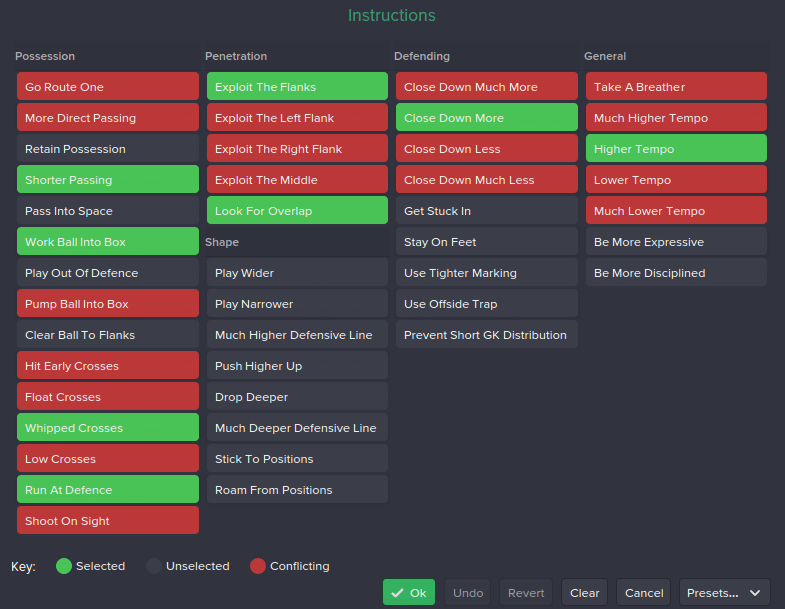Toggle the Retain Possession instruction
The width and height of the screenshot is (785, 609).
tap(108, 149)
